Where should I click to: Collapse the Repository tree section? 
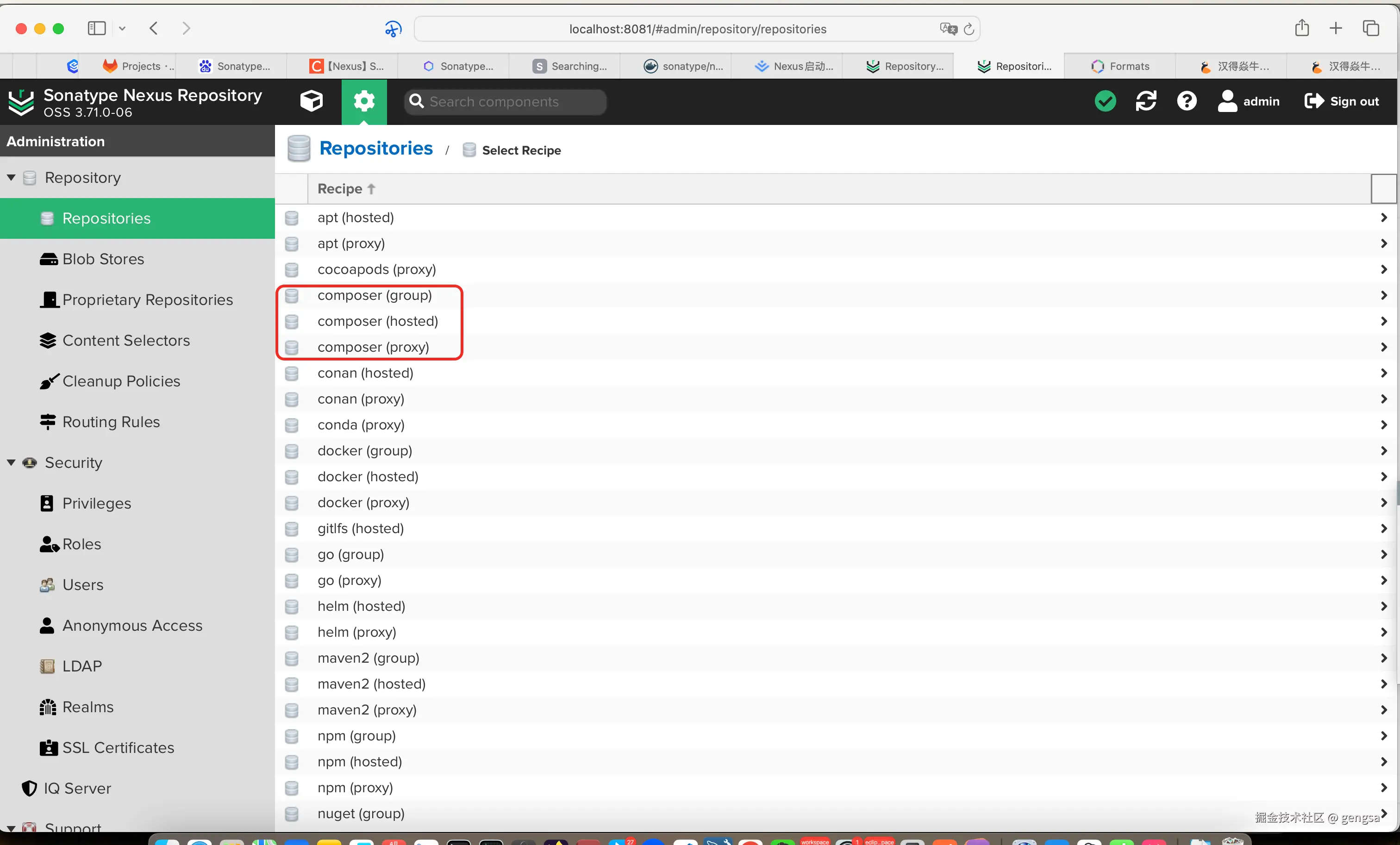point(11,178)
